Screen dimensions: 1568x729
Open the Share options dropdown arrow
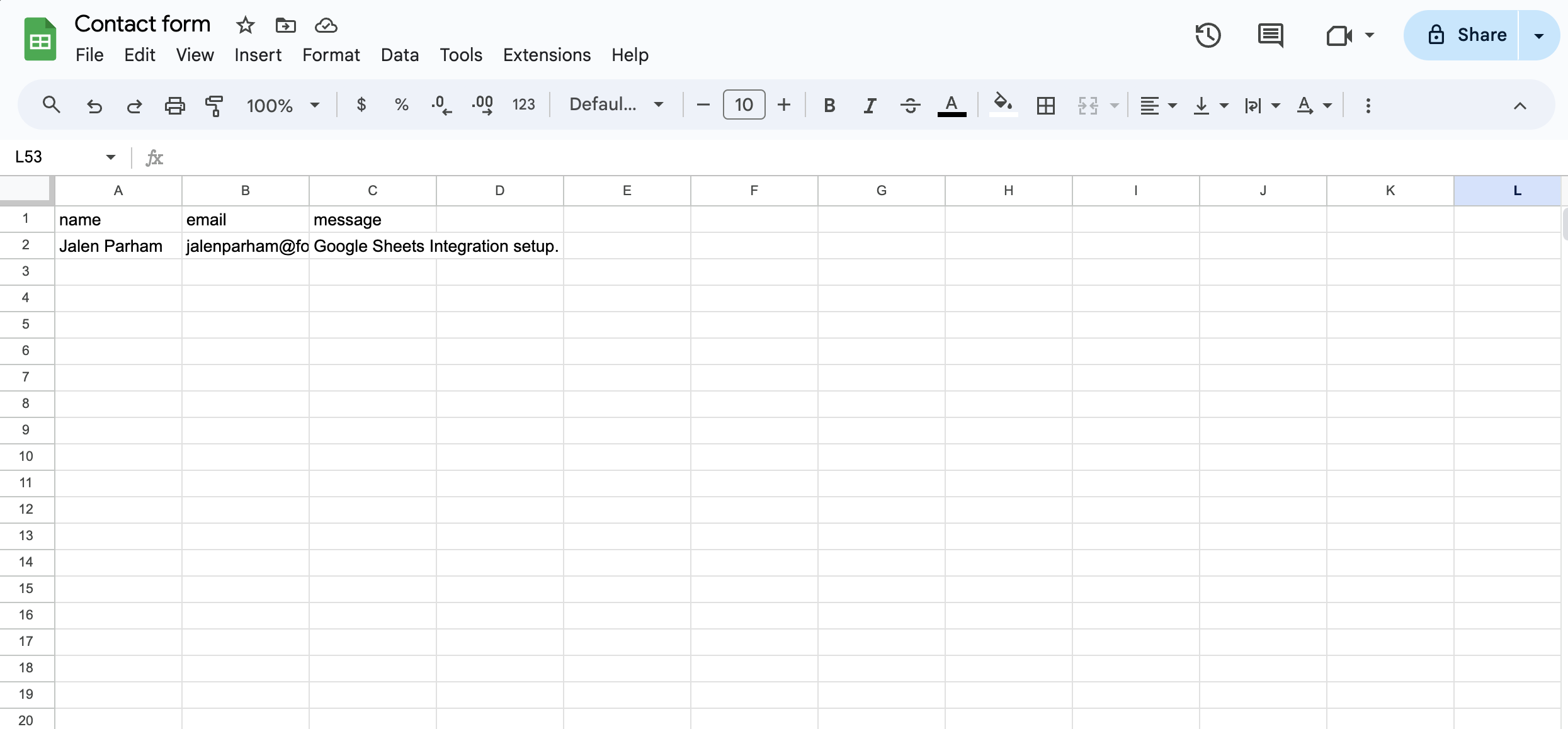(1538, 36)
